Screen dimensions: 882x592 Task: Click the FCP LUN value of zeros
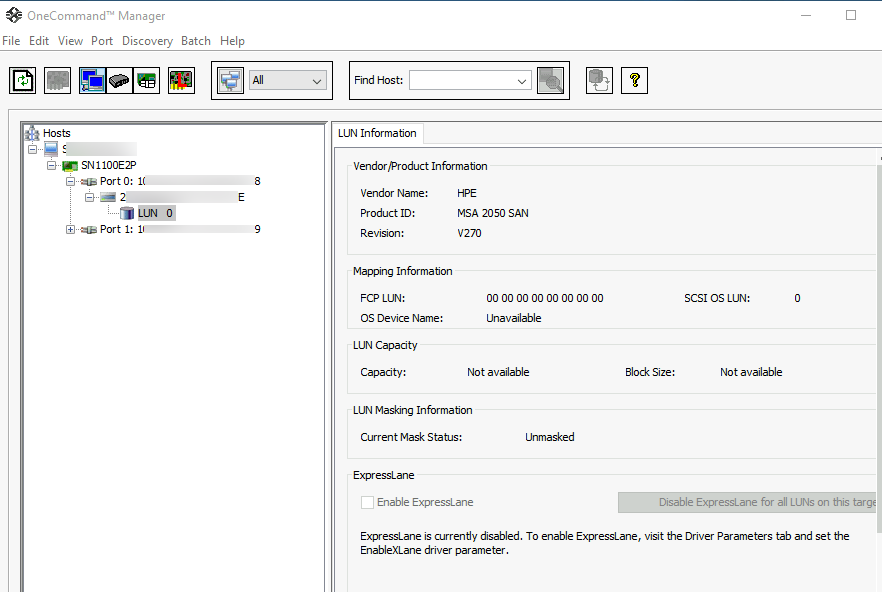pyautogui.click(x=544, y=298)
